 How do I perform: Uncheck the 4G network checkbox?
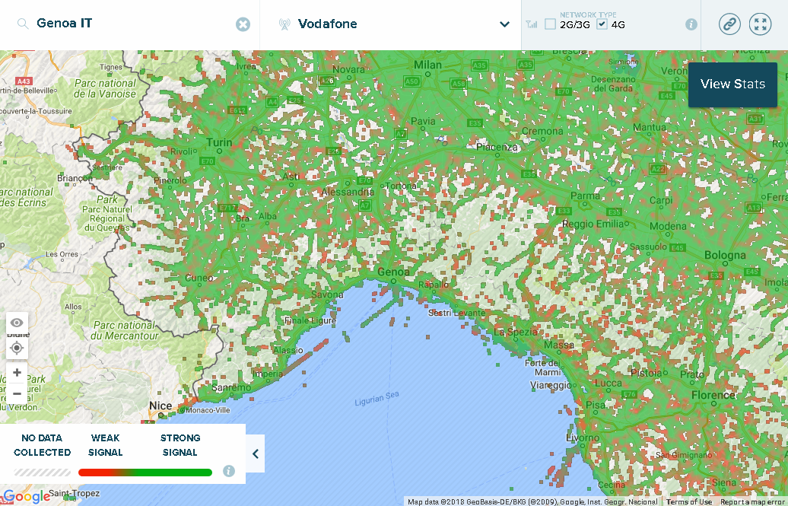[x=602, y=24]
